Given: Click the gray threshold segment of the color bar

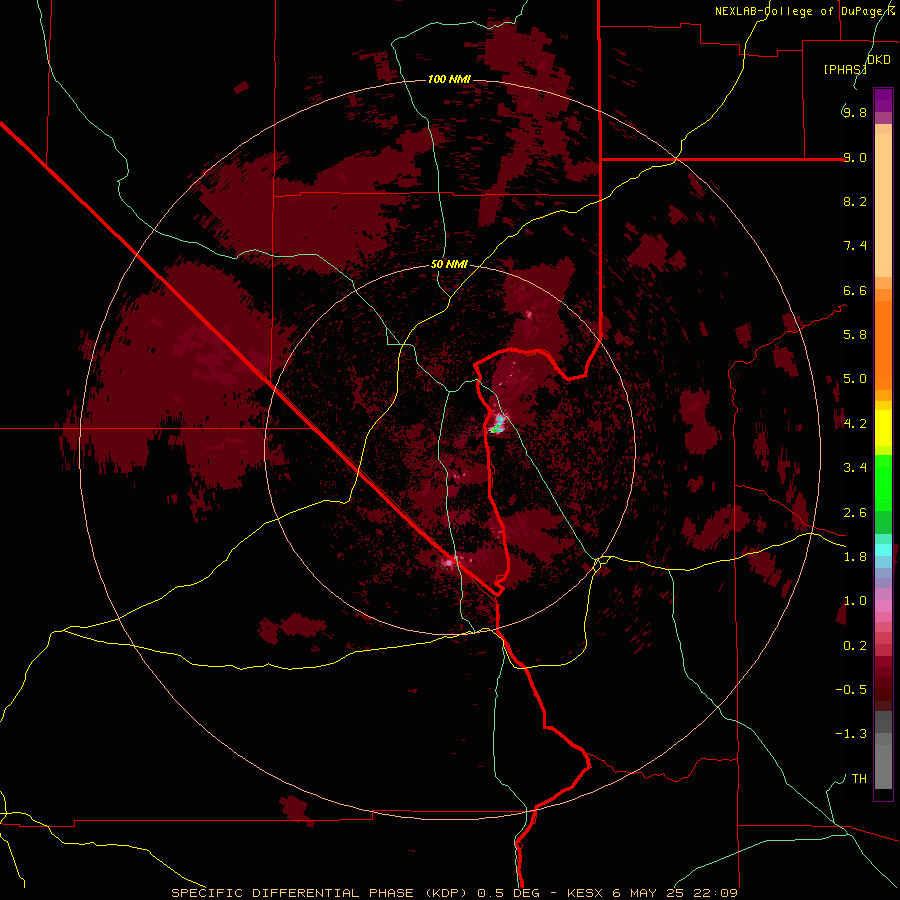Looking at the screenshot, I should coord(883,750).
